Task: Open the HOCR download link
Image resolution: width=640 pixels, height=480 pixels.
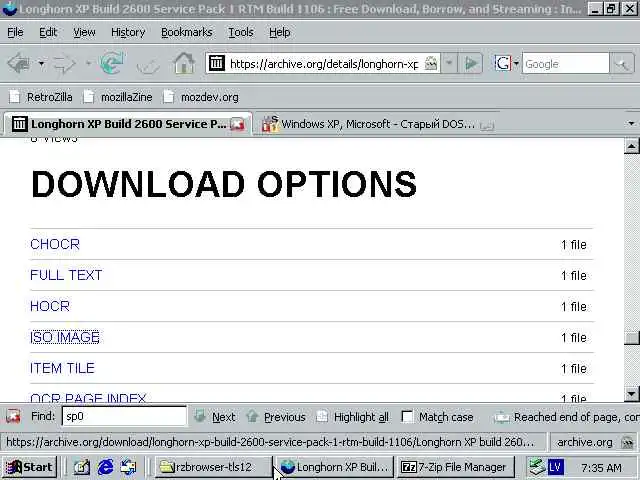Action: (50, 306)
